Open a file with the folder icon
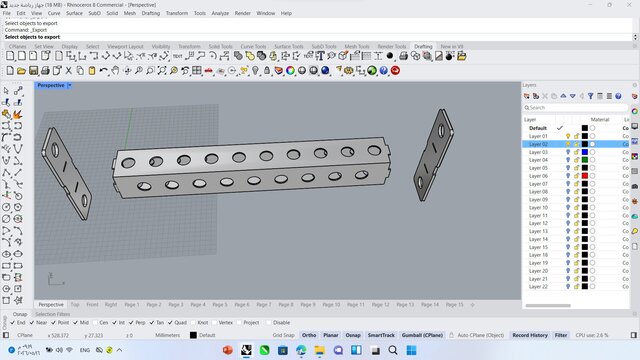Viewport: 640px width, 360px height. pos(21,71)
